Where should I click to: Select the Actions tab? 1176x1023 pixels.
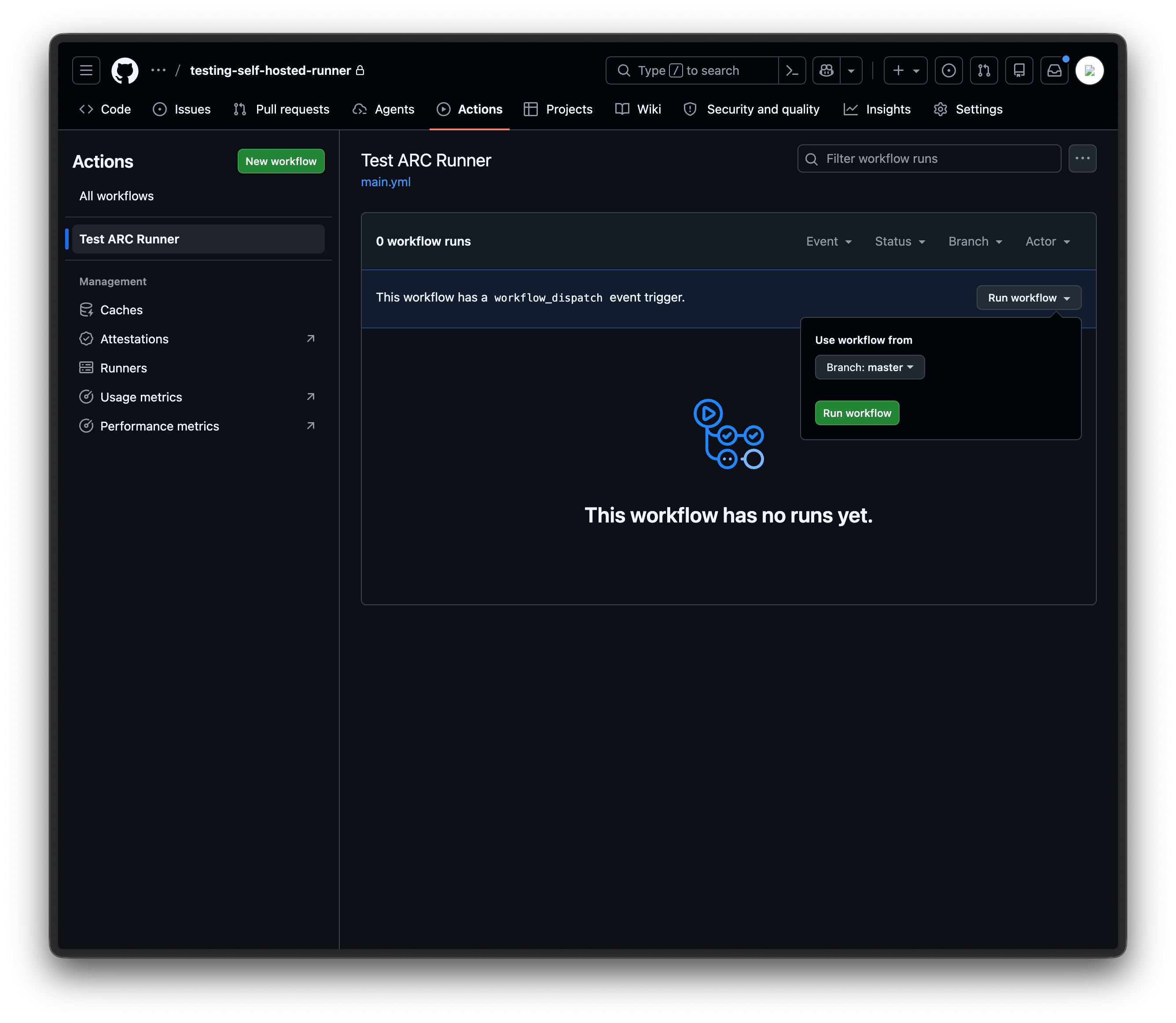[469, 109]
